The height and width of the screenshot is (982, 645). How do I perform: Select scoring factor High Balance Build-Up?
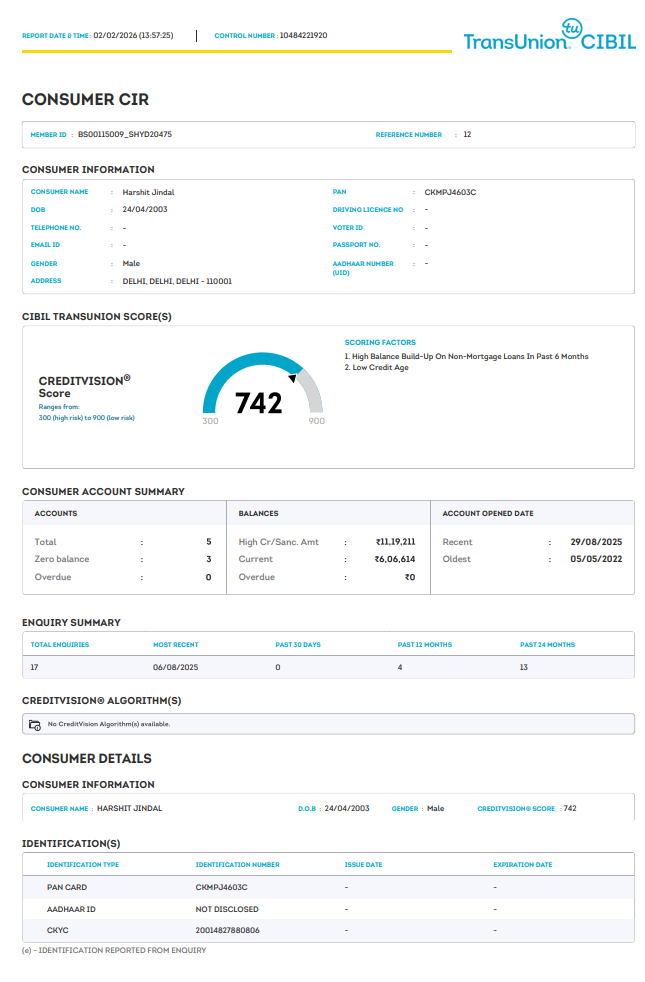[467, 356]
